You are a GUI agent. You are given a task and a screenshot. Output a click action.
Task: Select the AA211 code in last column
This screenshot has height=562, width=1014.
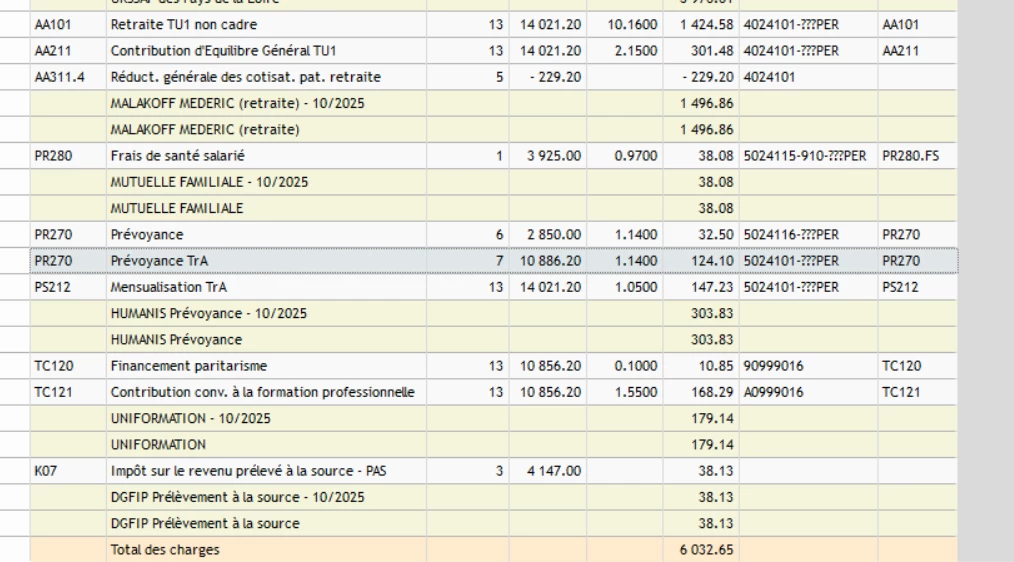coord(917,50)
